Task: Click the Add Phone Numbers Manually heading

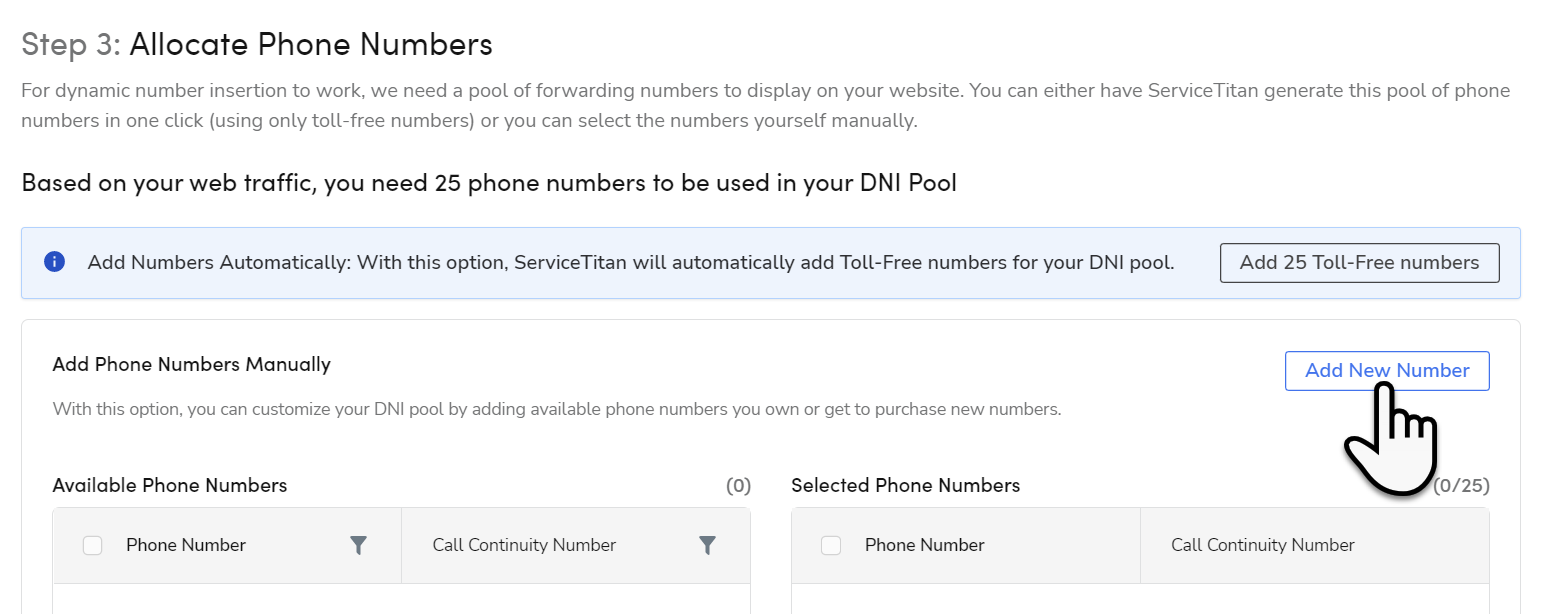Action: click(191, 364)
